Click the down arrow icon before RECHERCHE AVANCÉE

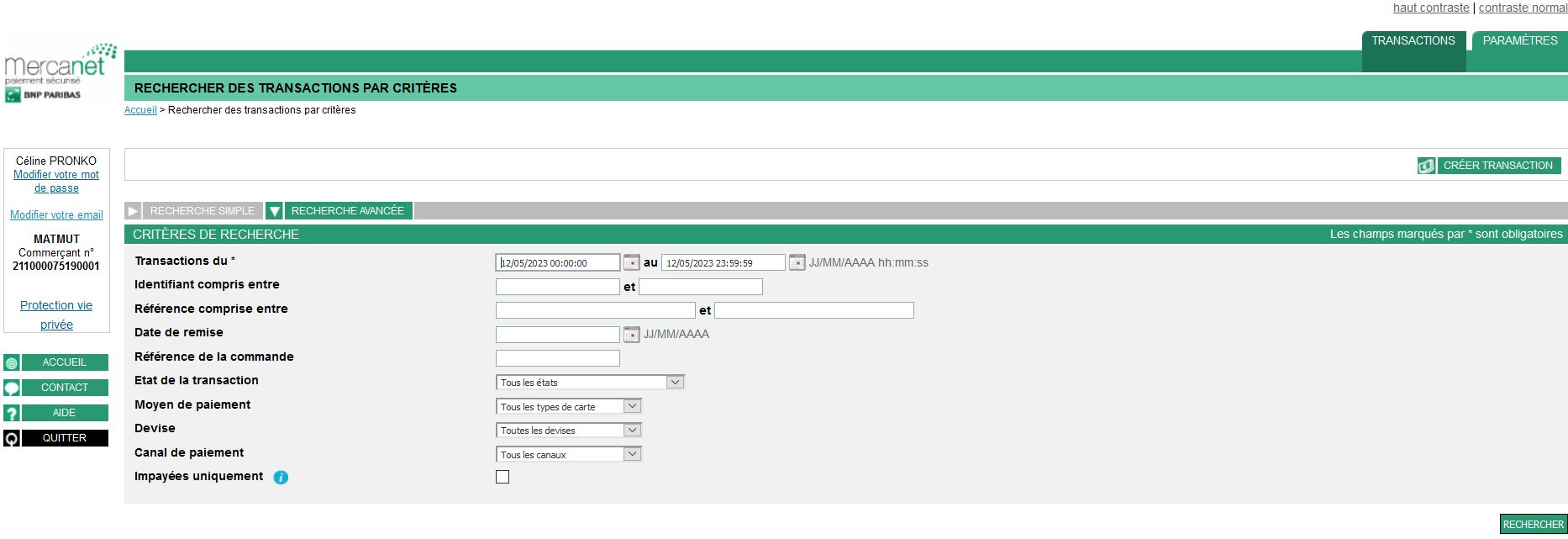tap(274, 211)
